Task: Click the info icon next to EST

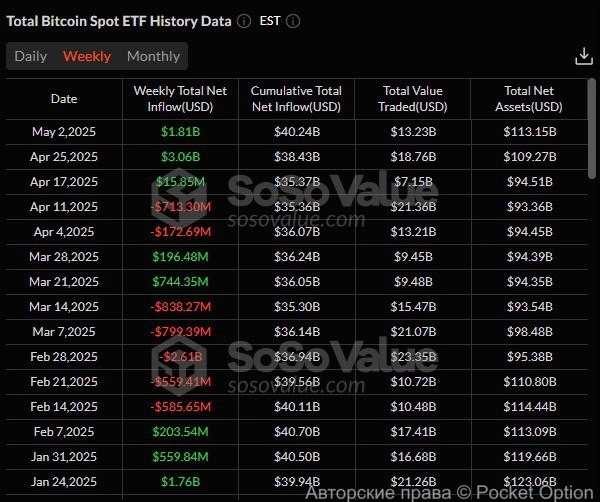Action: coord(293,21)
